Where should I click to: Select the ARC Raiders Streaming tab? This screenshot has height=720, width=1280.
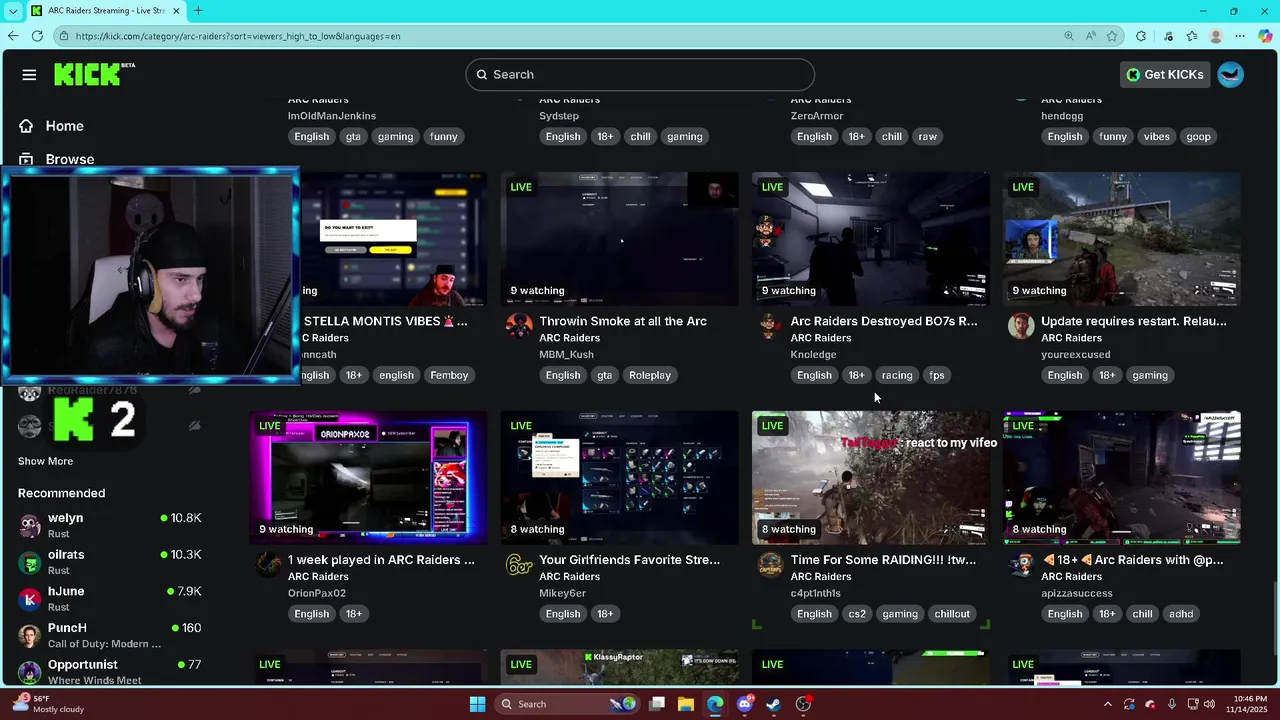106,11
